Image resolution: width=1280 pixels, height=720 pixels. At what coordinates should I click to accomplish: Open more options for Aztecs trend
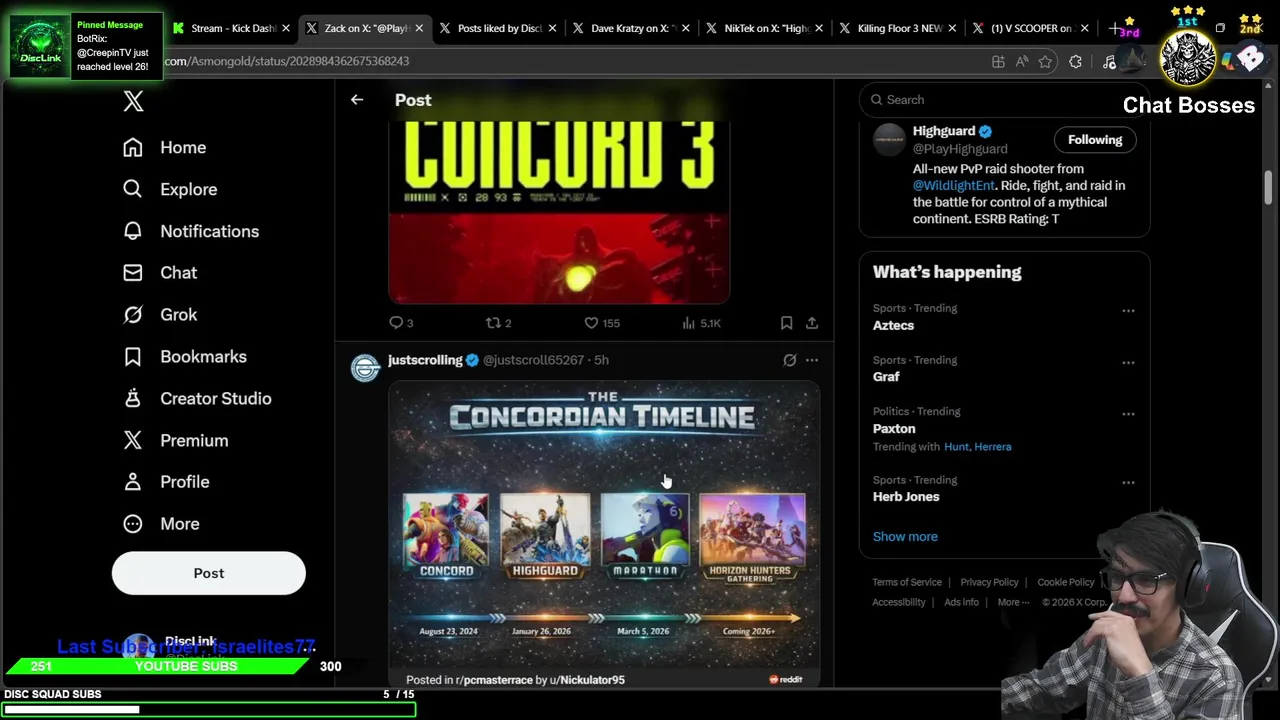pos(1128,311)
